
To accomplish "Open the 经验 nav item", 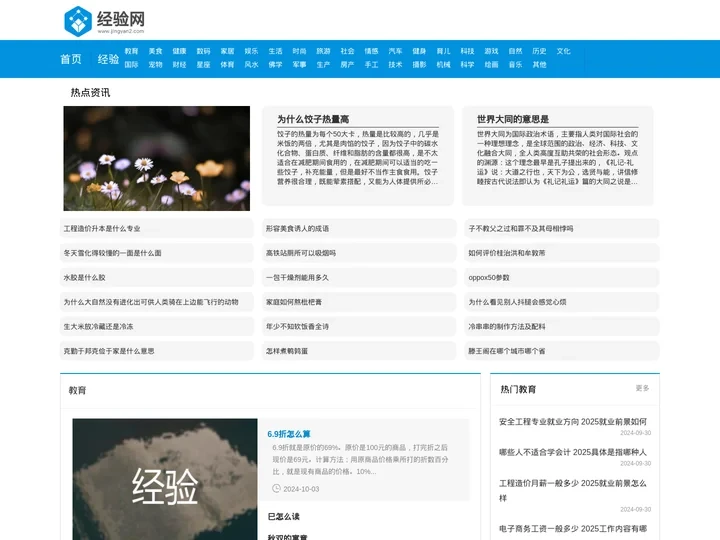I will click(x=108, y=59).
